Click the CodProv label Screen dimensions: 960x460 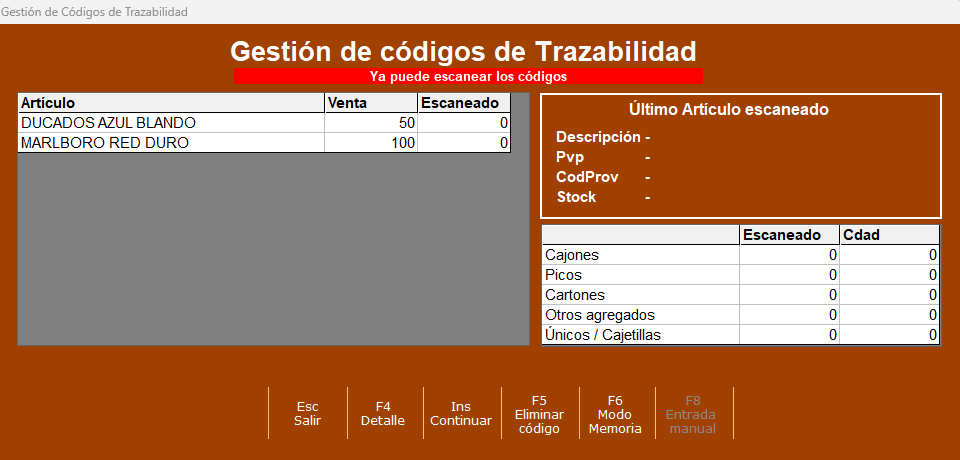pyautogui.click(x=587, y=177)
